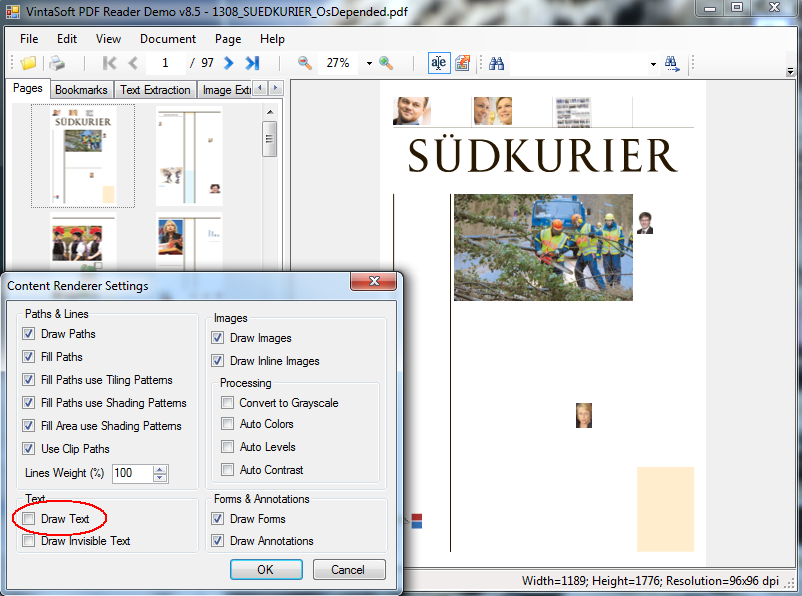Zoom out using the magnifier minus icon
802x596 pixels.
click(x=305, y=63)
